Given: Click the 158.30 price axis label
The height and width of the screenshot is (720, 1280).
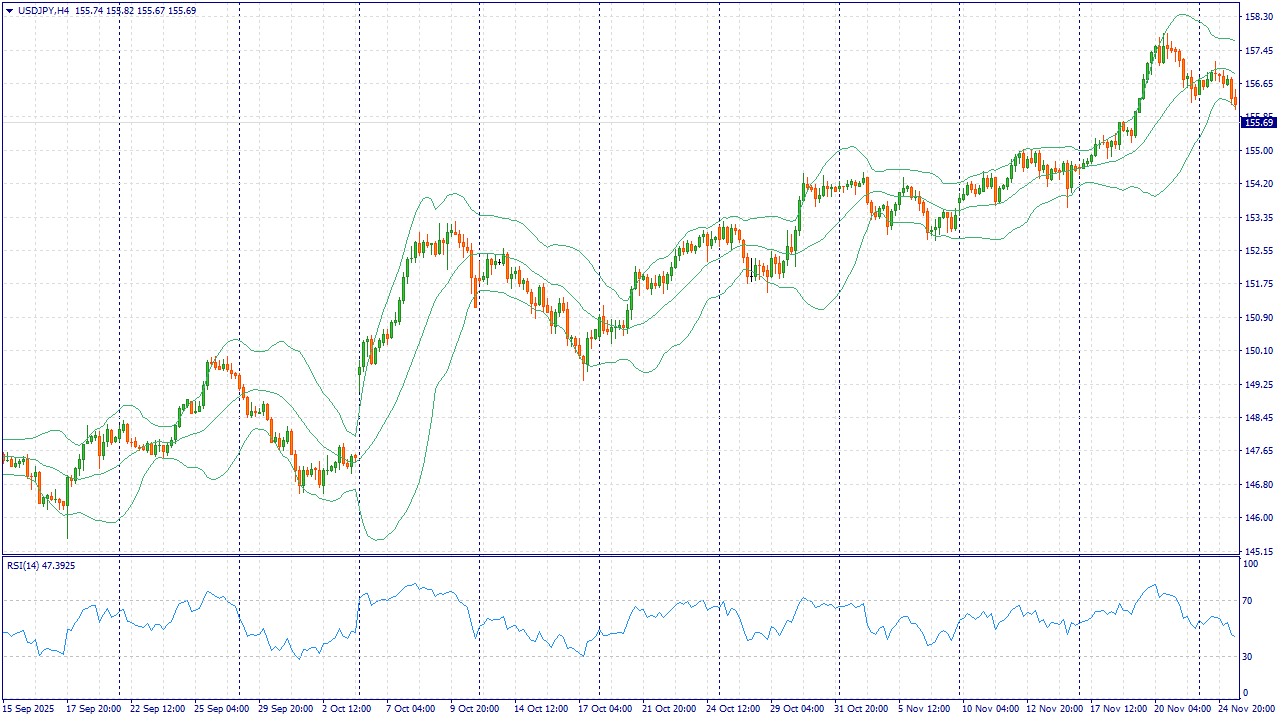Looking at the screenshot, I should 1258,17.
